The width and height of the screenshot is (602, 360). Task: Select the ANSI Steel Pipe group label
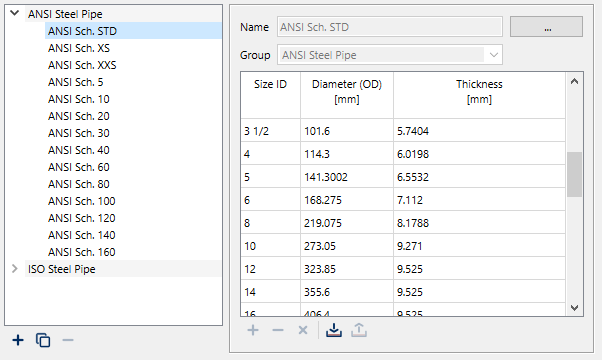click(65, 14)
